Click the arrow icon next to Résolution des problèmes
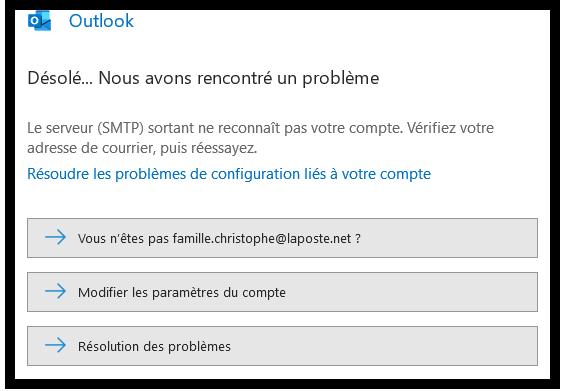 point(55,345)
